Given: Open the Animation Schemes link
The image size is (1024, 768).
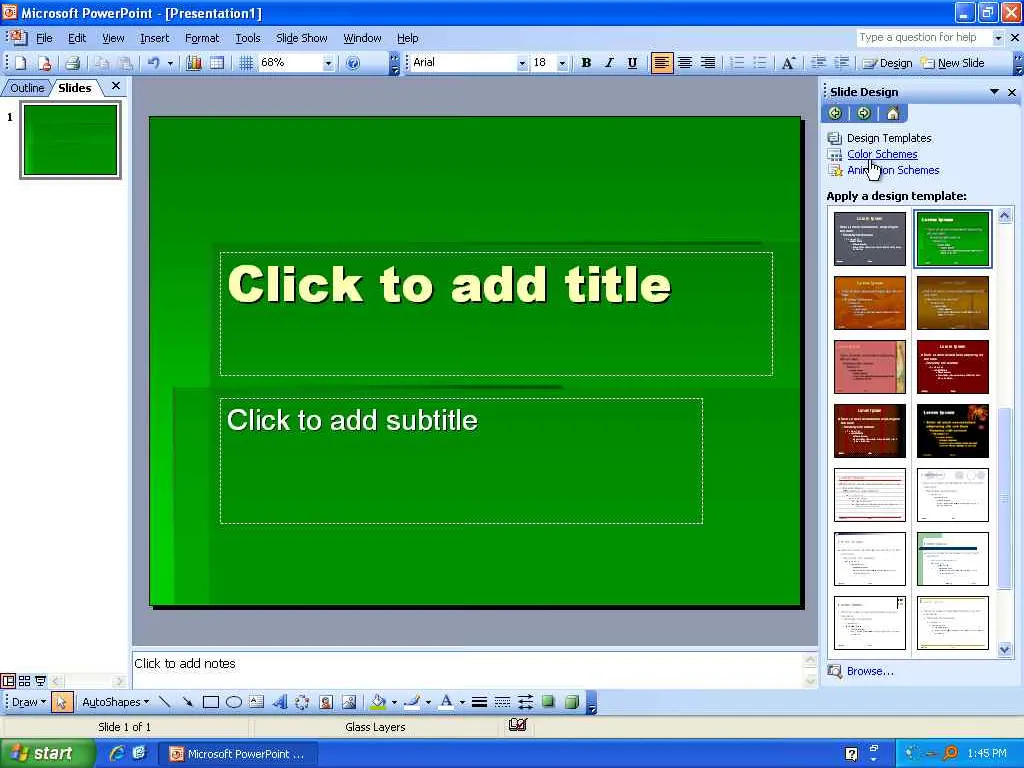Looking at the screenshot, I should 893,170.
